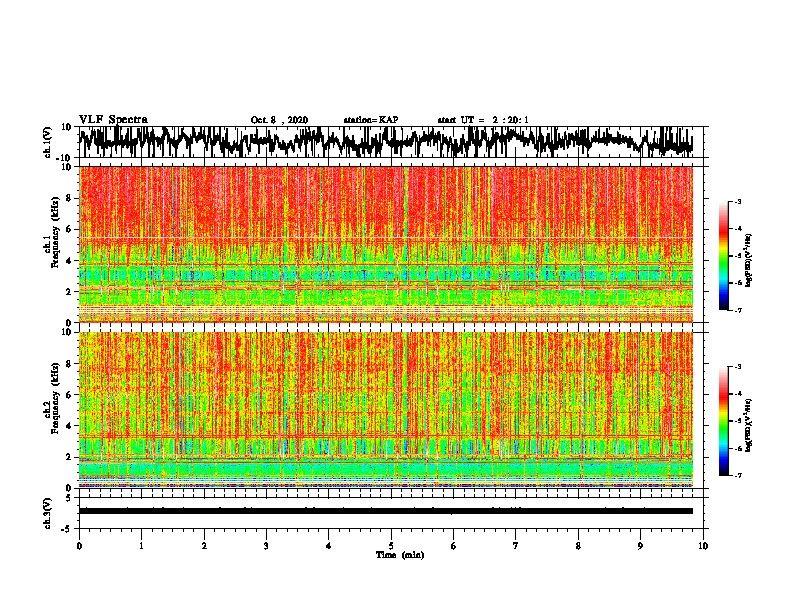This screenshot has height=612, width=792.
Task: Click the "-7" tick on ch.2 colorbar
Action: click(737, 475)
